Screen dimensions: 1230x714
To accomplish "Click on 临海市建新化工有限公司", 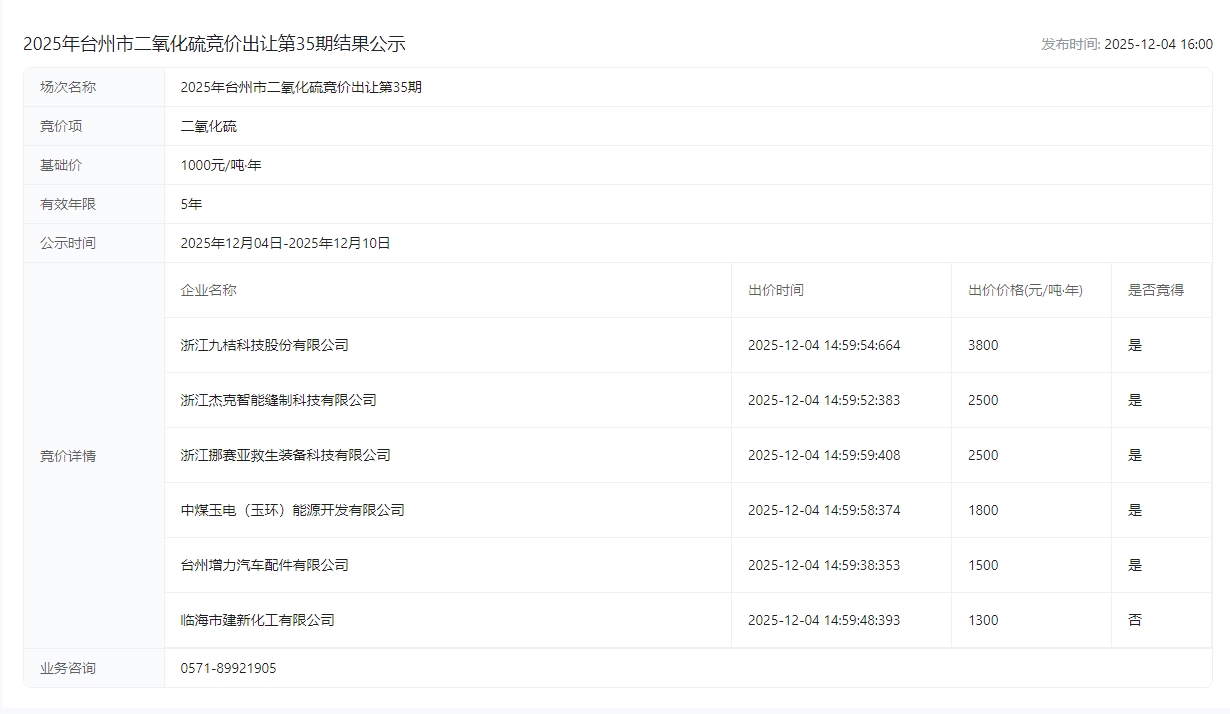I will point(257,620).
